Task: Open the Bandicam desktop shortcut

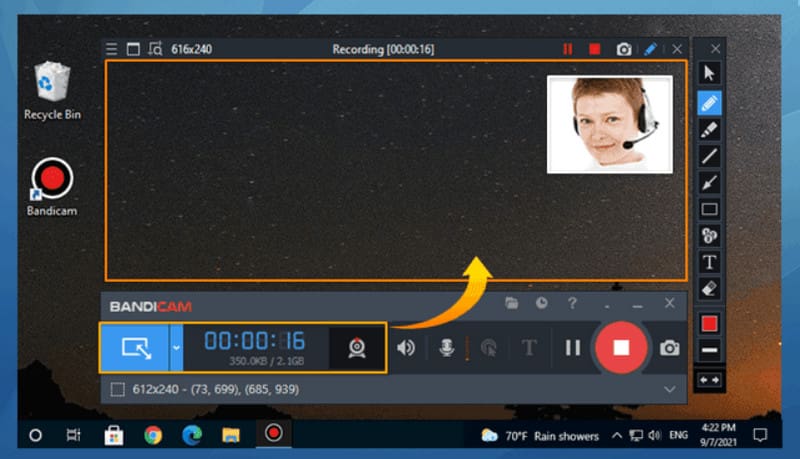Action: click(52, 187)
